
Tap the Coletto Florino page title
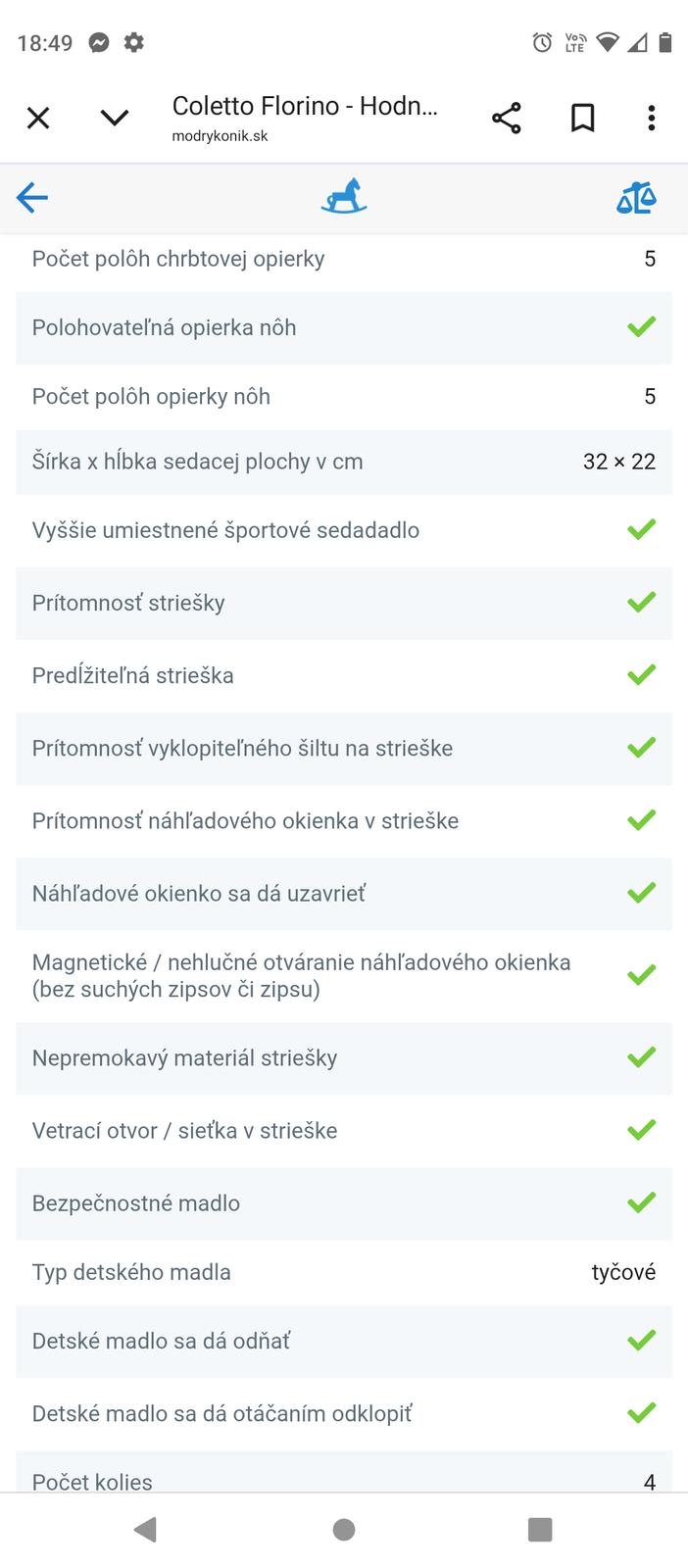[304, 106]
